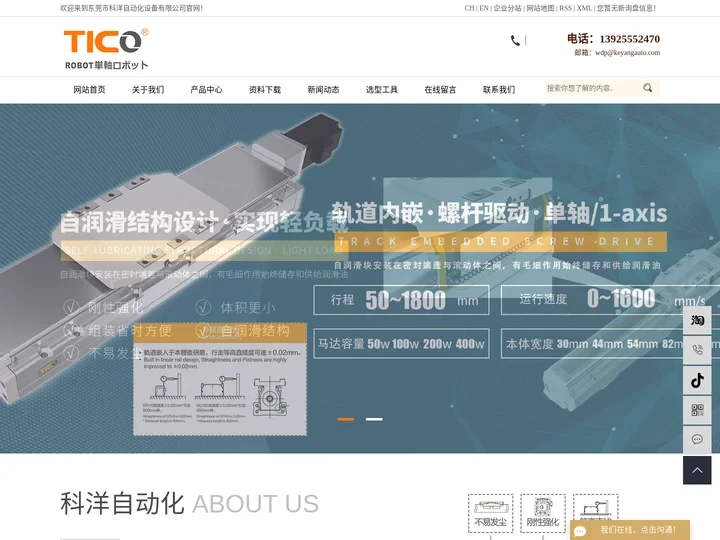Image resolution: width=720 pixels, height=540 pixels.
Task: Click 您暂无新询盘信息 link
Action: 626,8
